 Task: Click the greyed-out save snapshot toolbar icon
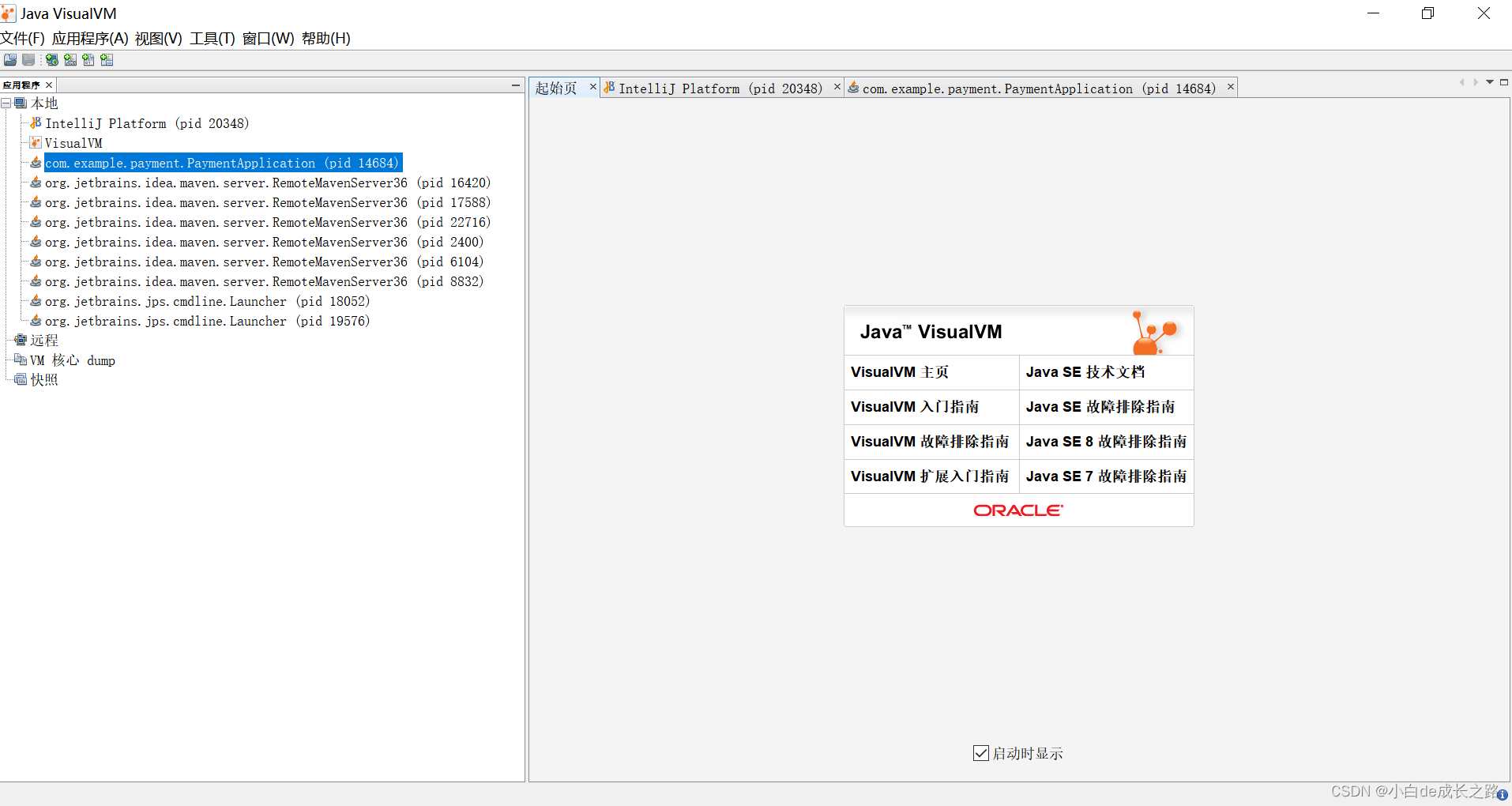28,60
